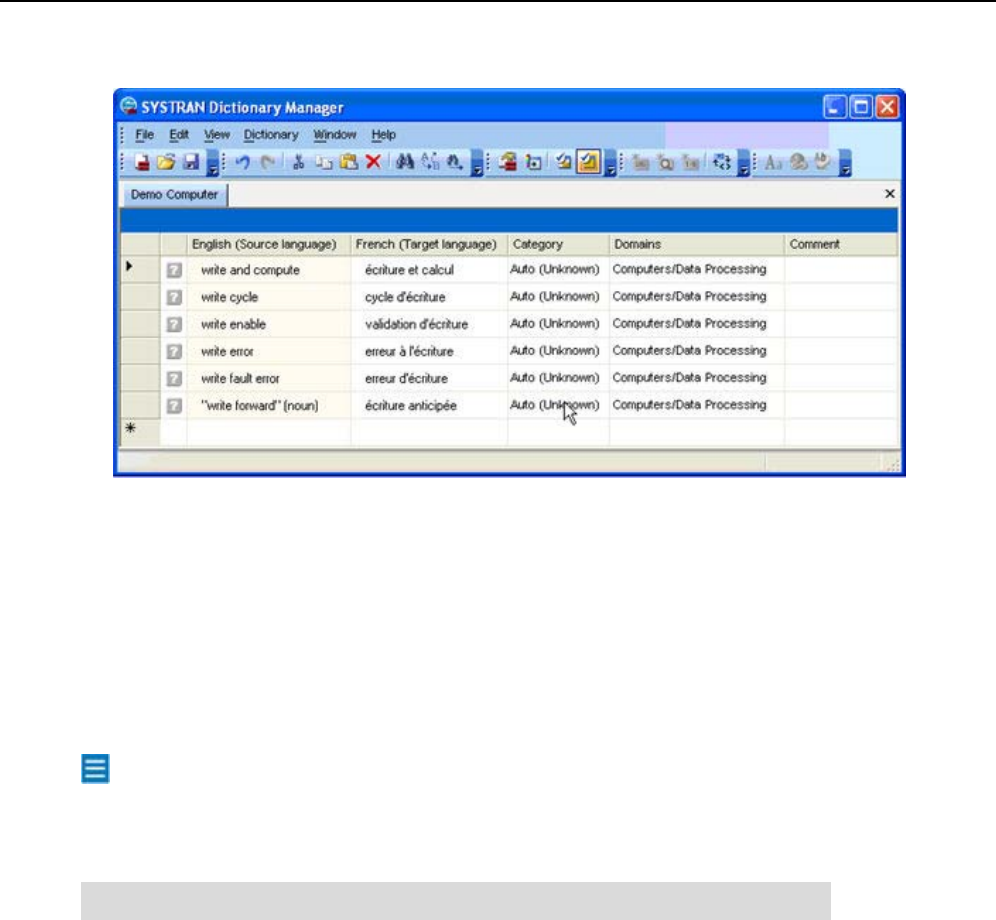Create a new dictionary via toolbar icon

pos(142,163)
